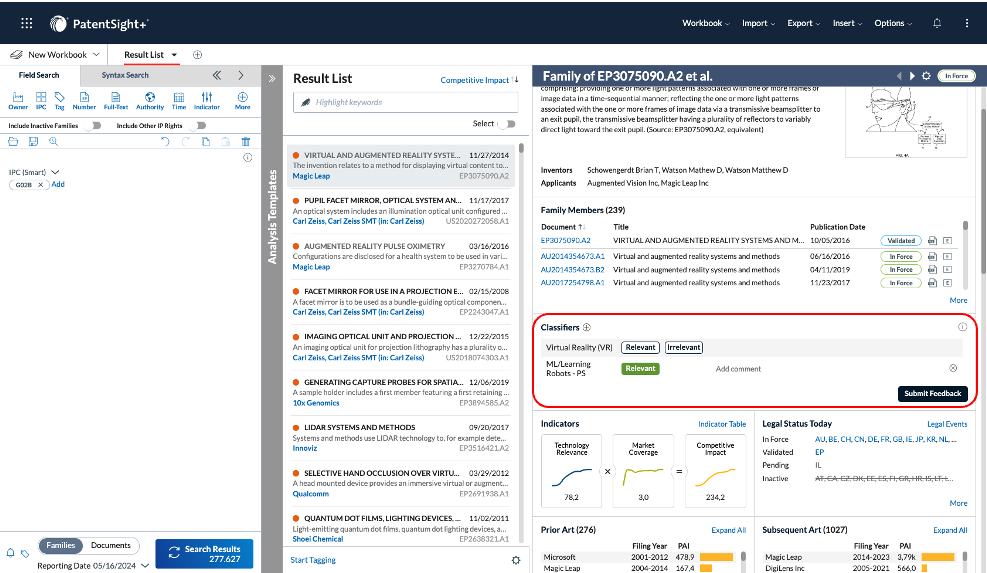Click Search Results button
Screen dimensions: 987x573
[x=205, y=553]
